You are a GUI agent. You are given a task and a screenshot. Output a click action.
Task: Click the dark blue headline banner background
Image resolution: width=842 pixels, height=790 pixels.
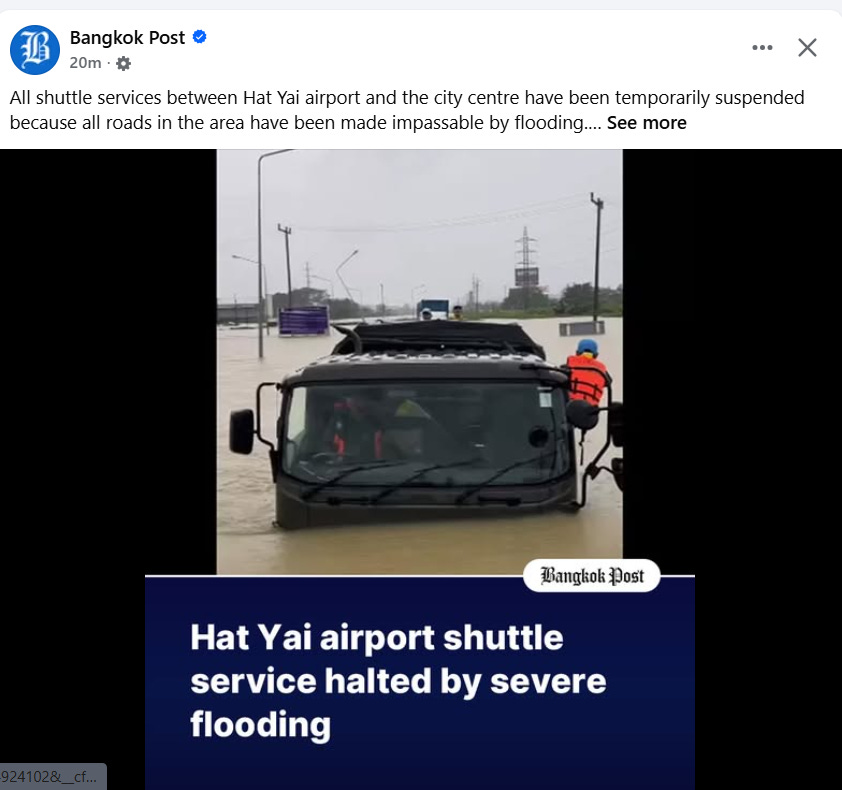click(419, 763)
